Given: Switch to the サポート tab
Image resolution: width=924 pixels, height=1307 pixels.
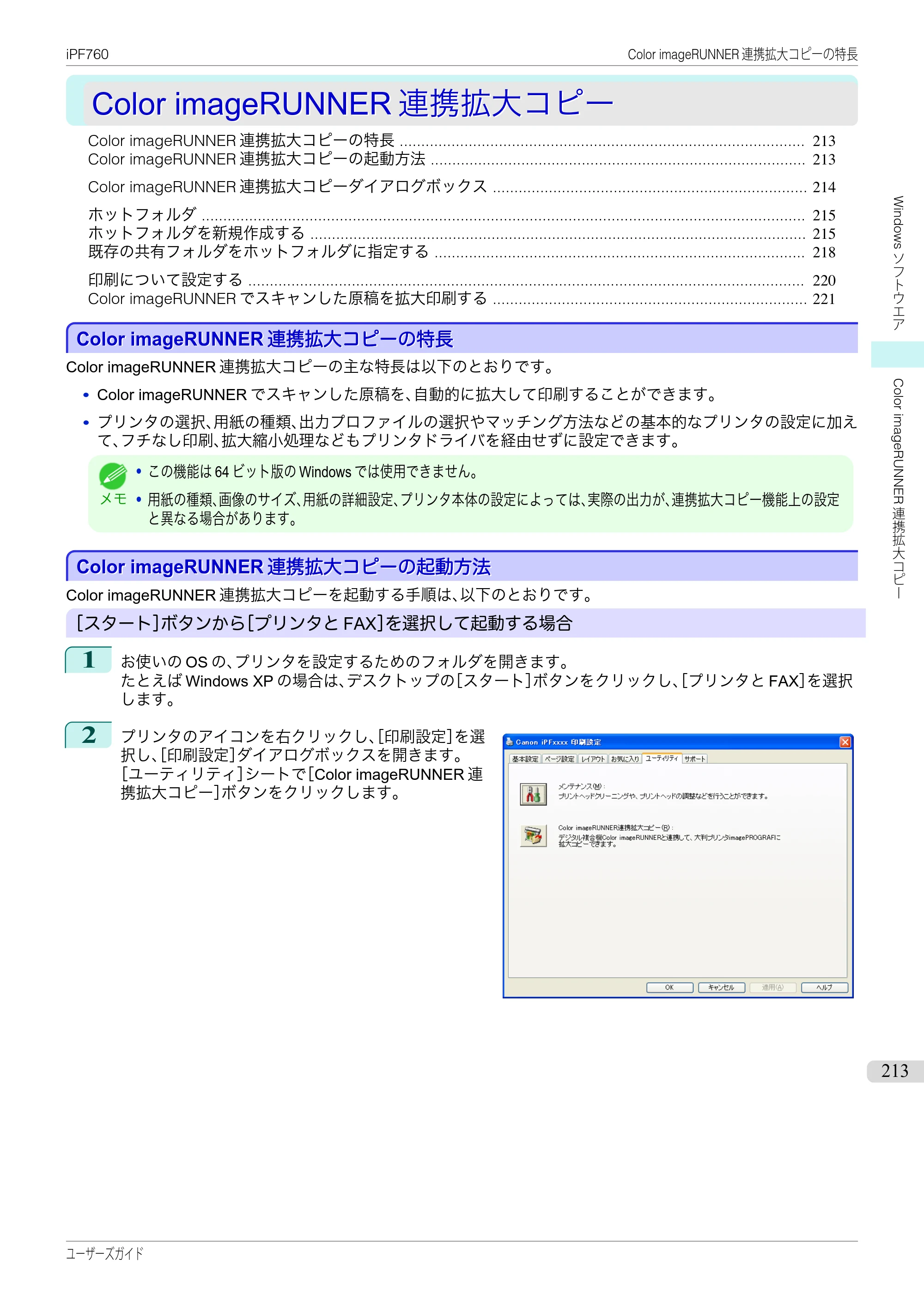Looking at the screenshot, I should click(694, 759).
